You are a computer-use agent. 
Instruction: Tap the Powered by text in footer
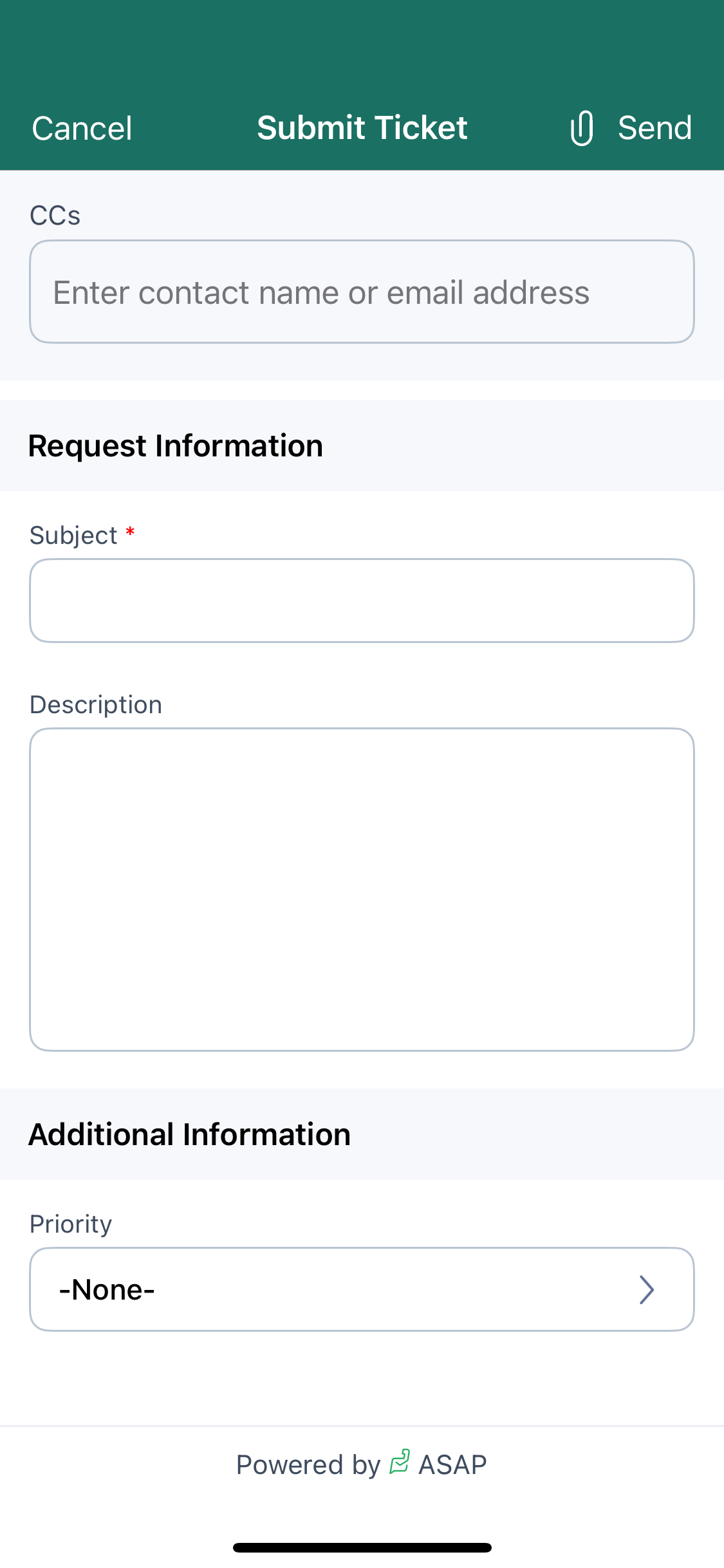[x=308, y=1464]
